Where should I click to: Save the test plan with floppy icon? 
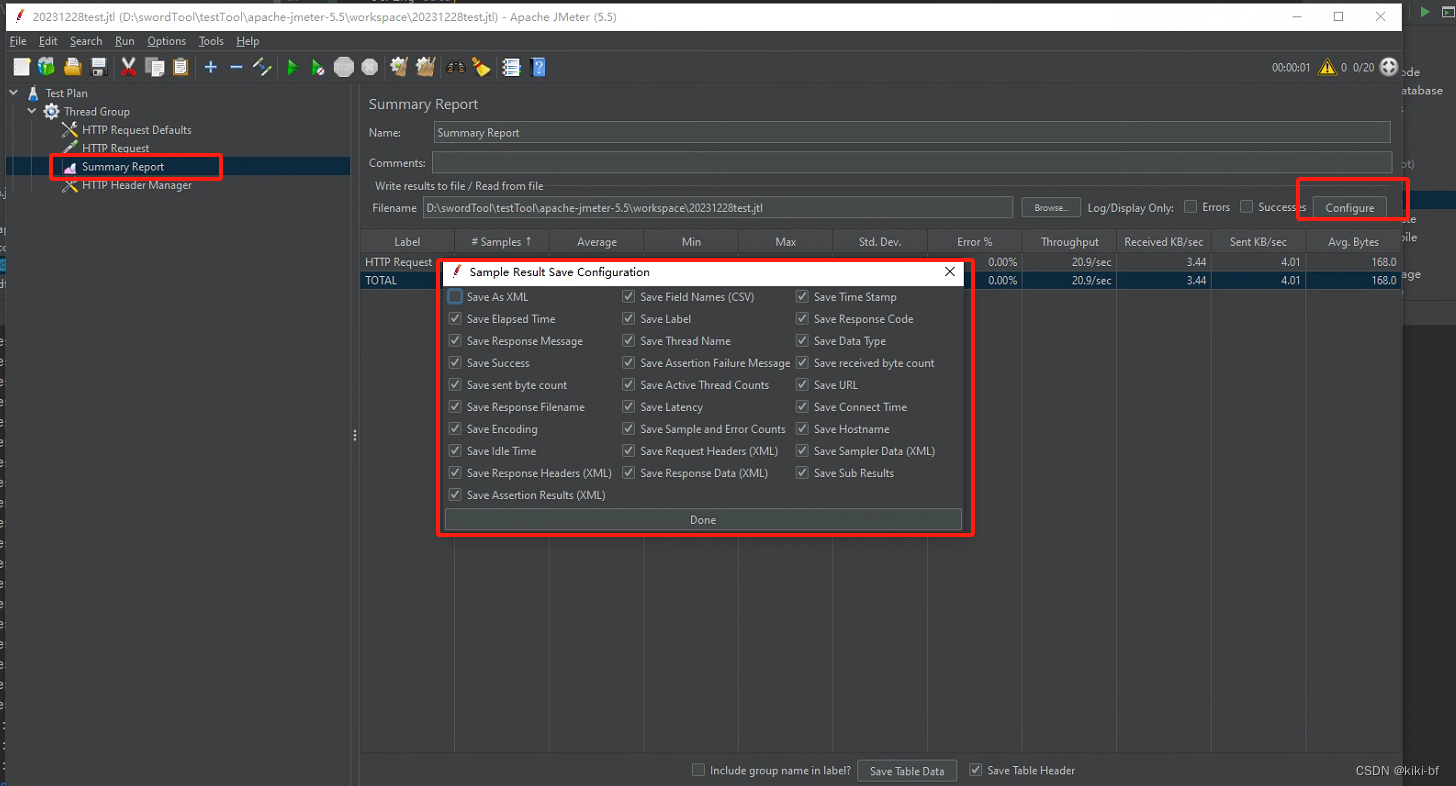98,67
